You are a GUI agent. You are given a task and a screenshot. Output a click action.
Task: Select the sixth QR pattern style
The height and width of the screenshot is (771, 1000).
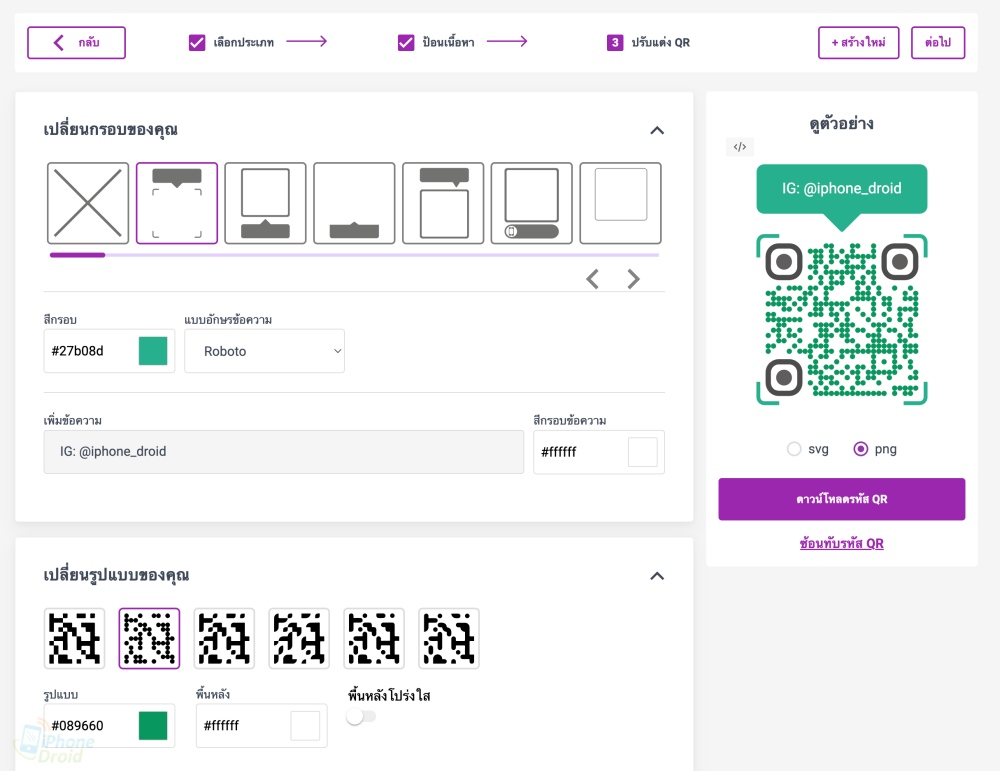coord(448,638)
